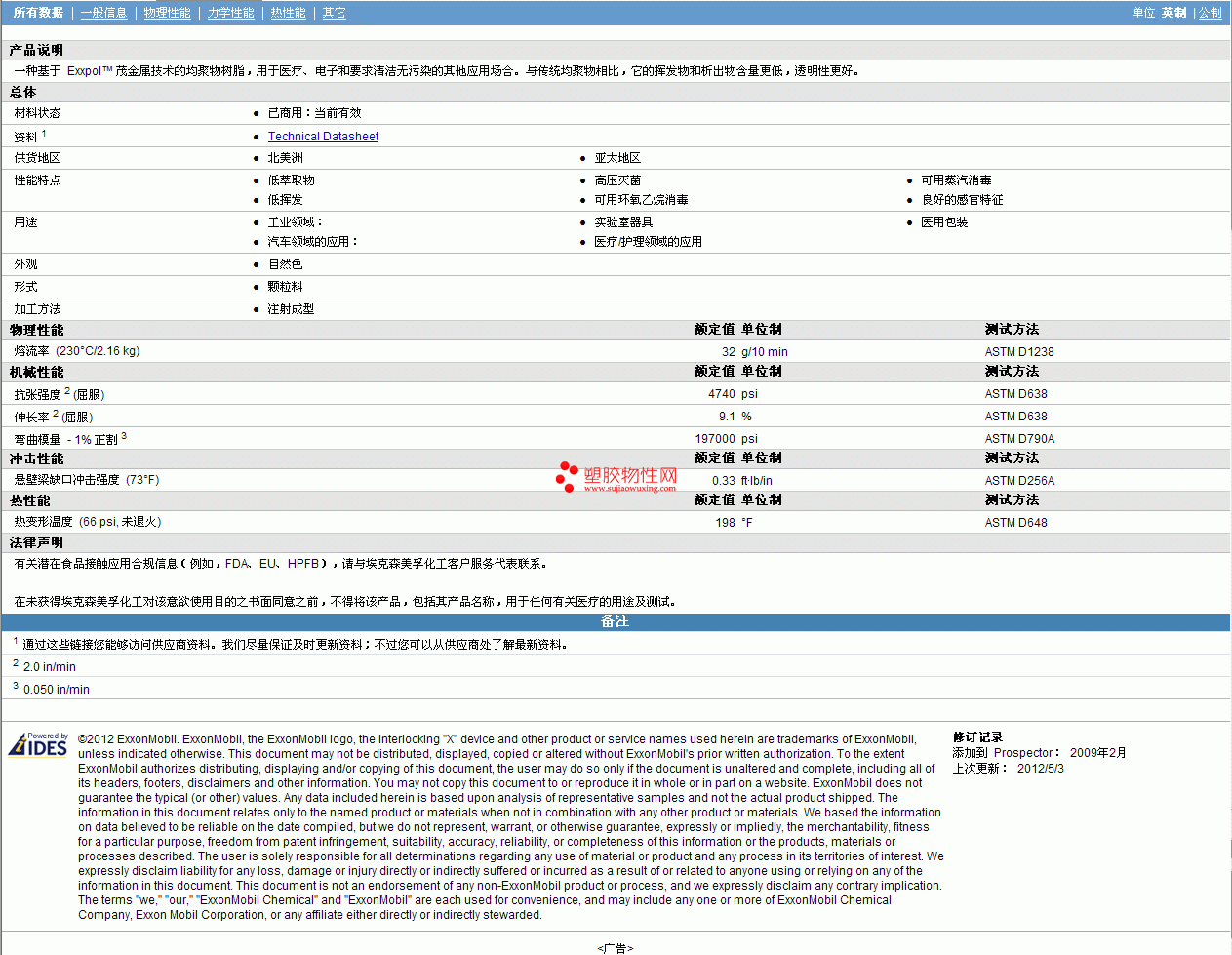1232x955 pixels.
Task: Select 英制 units option
Action: tap(1173, 13)
